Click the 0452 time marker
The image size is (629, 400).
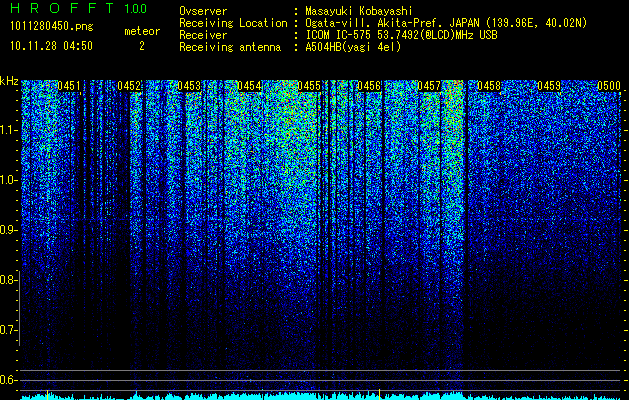tap(129, 86)
